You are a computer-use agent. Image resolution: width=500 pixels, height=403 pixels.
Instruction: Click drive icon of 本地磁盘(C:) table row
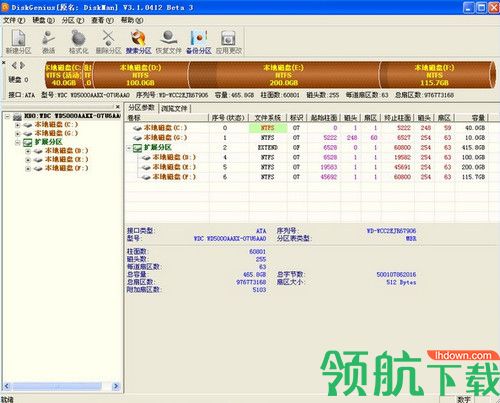tap(137, 128)
